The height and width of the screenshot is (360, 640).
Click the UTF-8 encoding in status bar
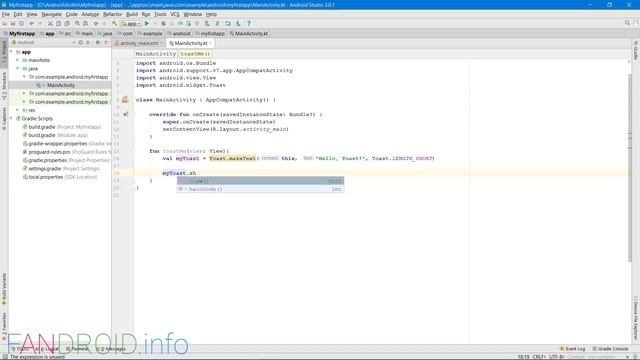556,357
